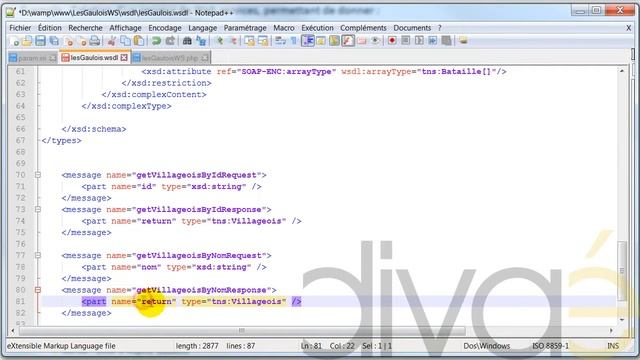Click the Paste clipboard icon
This screenshot has height=360, width=640.
139,40
